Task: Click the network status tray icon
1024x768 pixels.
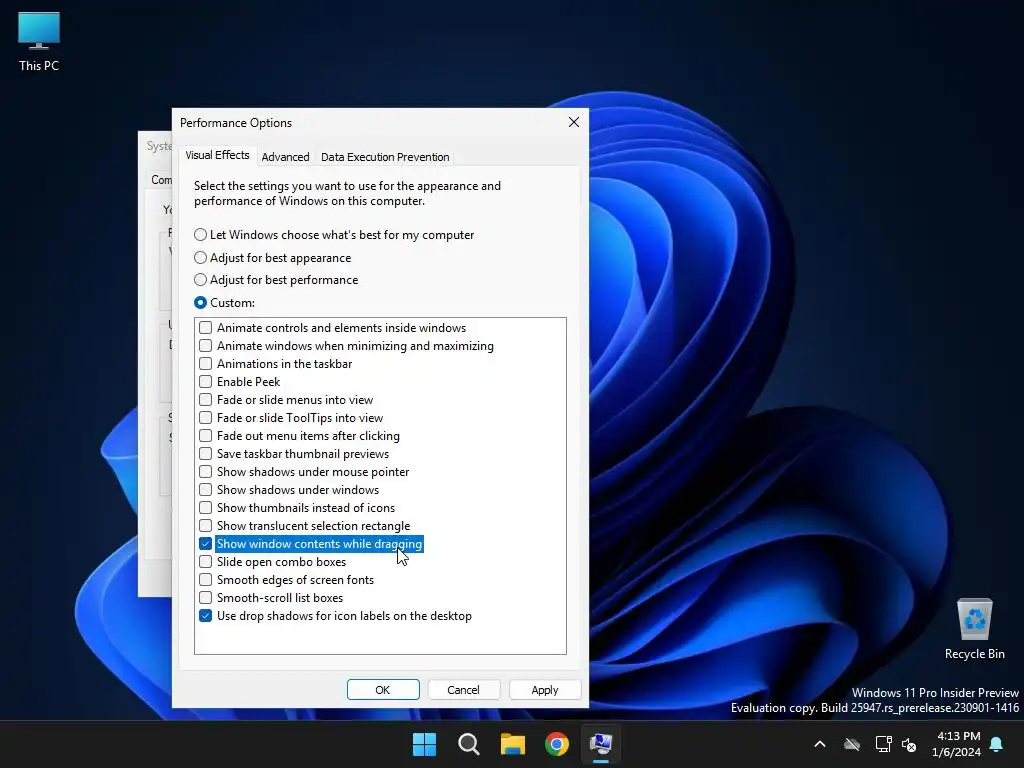Action: (x=883, y=744)
